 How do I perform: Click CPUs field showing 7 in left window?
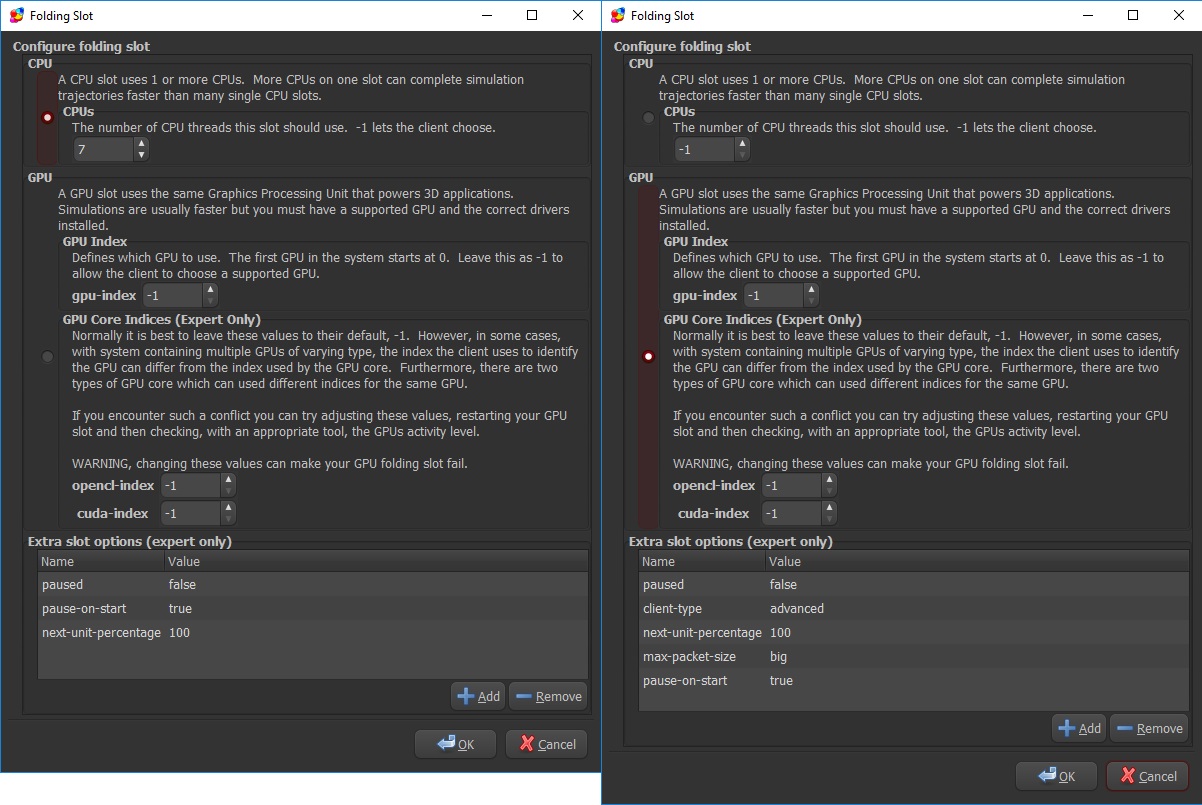(x=104, y=150)
